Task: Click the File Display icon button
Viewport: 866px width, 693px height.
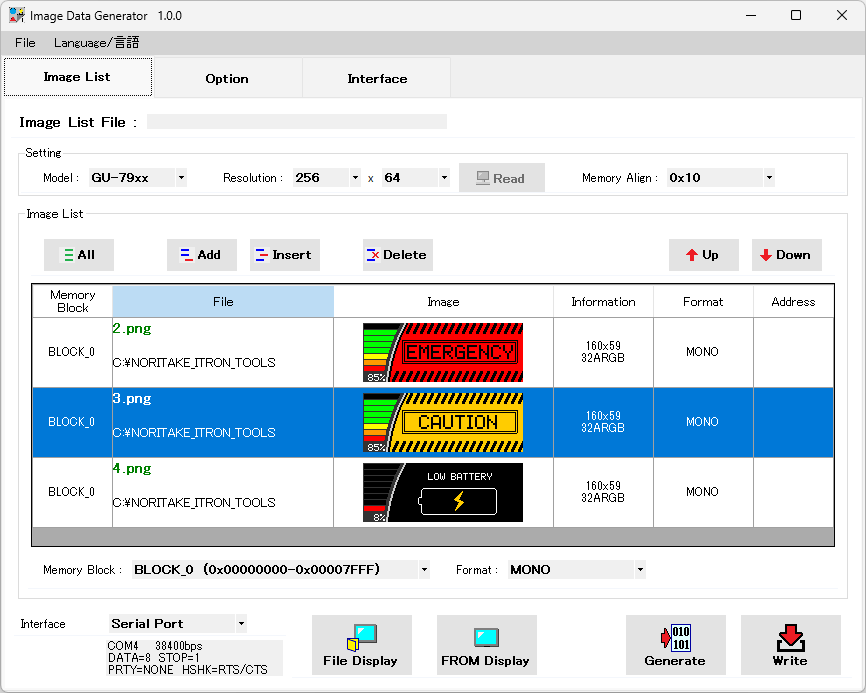Action: 361,645
